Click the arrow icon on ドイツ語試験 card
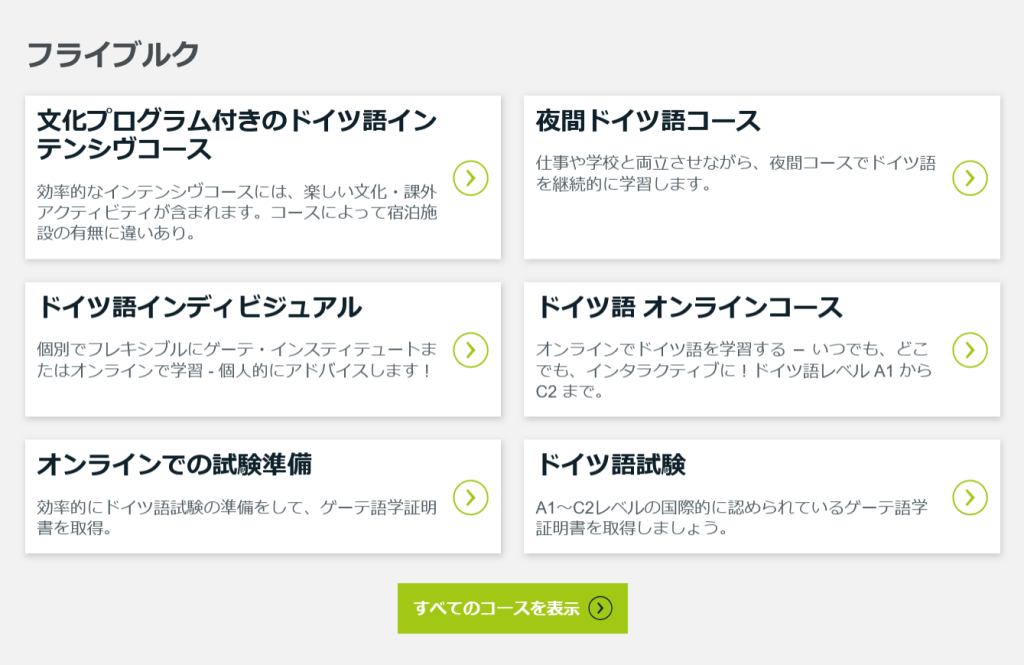The height and width of the screenshot is (665, 1024). tap(969, 497)
